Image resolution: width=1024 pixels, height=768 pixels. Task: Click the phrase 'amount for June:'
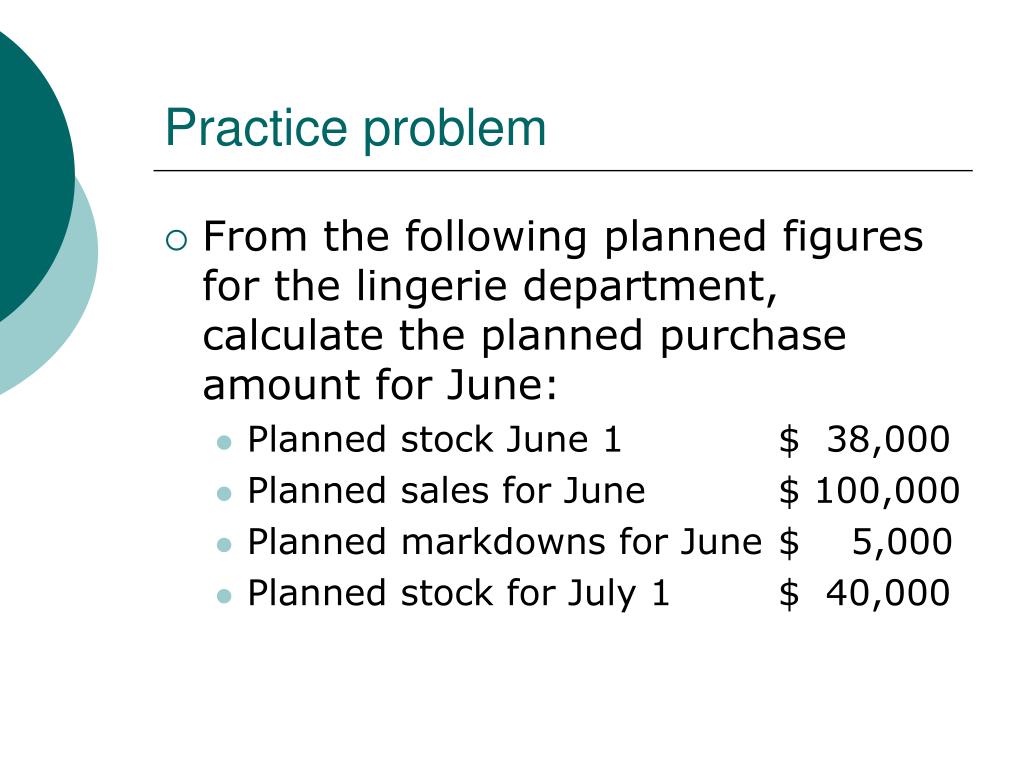pos(380,385)
